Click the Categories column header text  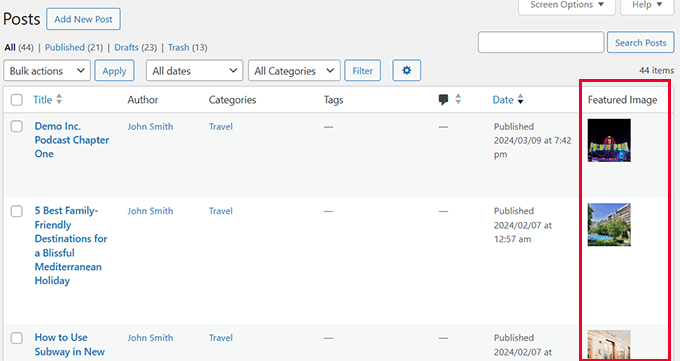pos(232,100)
